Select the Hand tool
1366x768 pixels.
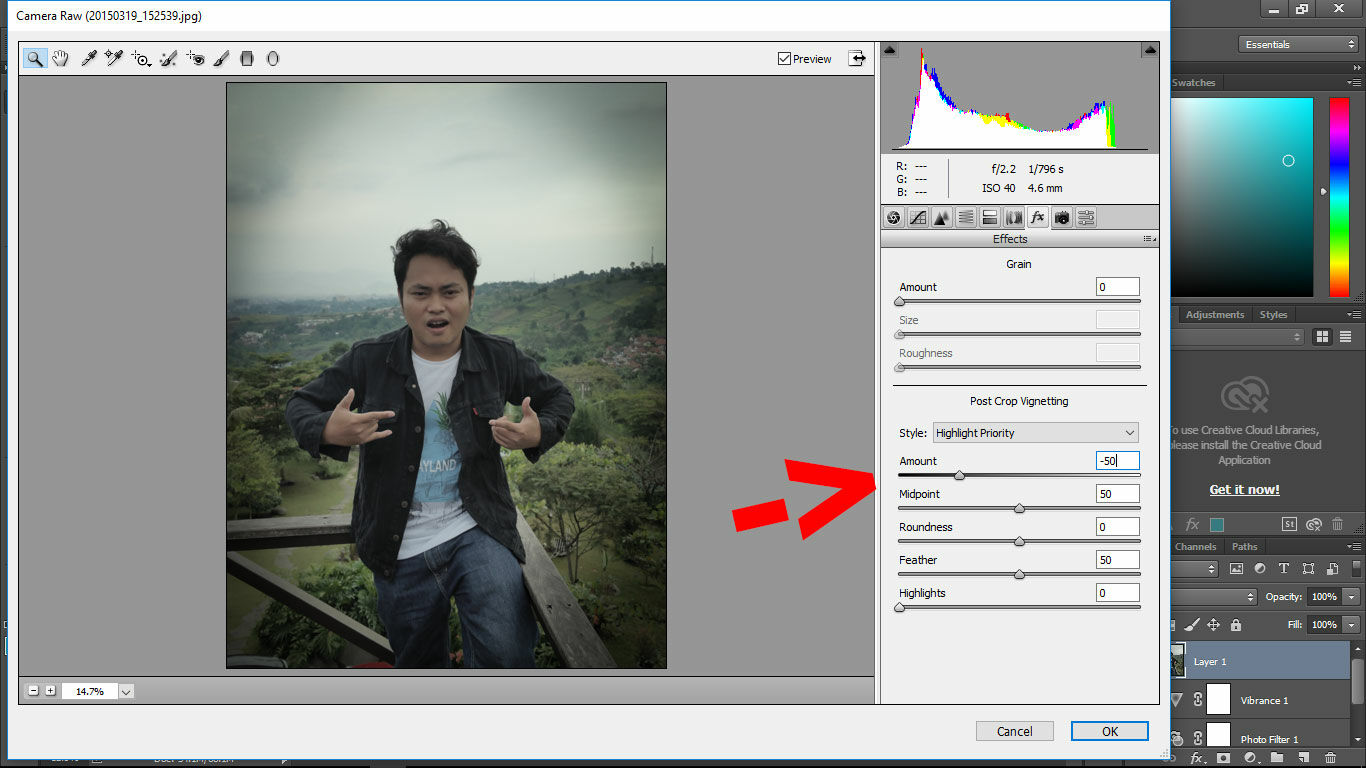[x=60, y=58]
